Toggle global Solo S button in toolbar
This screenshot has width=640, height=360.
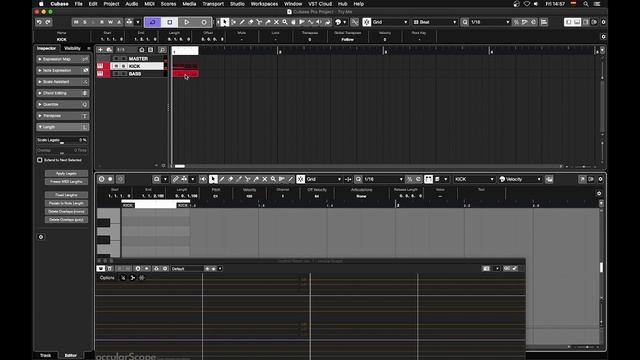84,22
